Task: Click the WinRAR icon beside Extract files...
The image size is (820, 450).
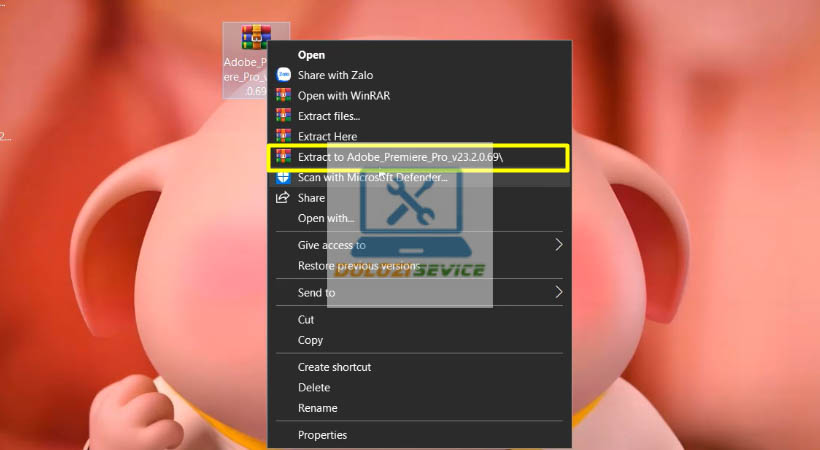Action: click(283, 116)
